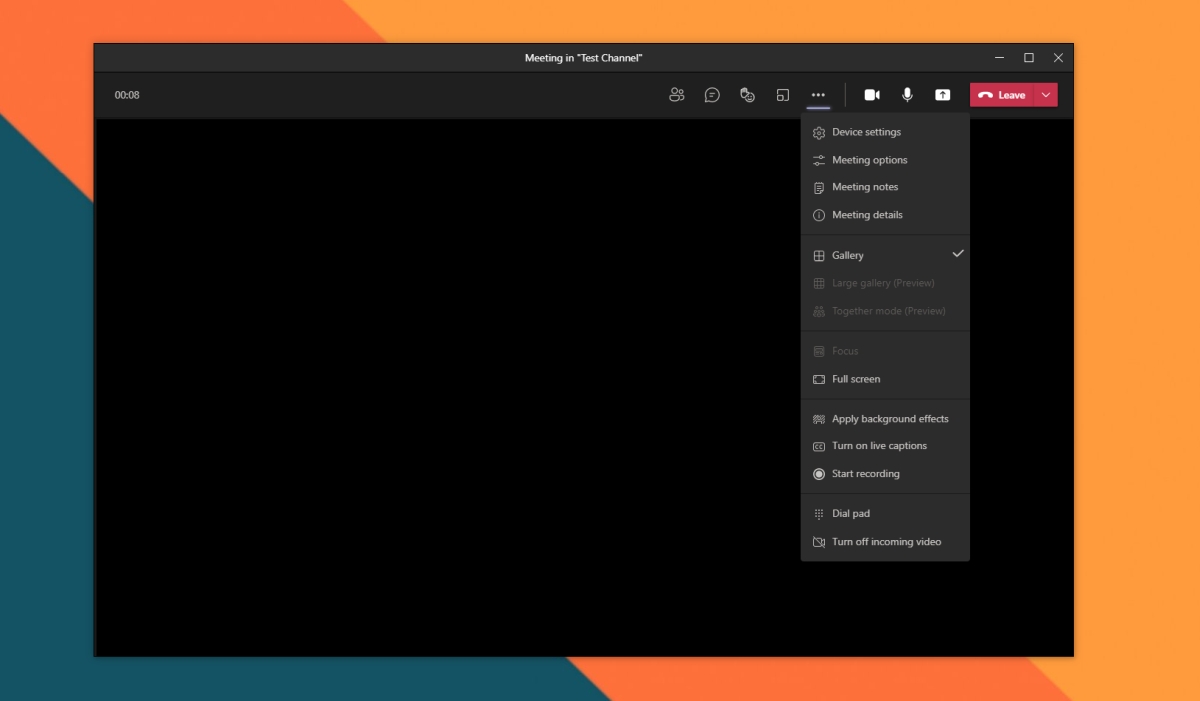Click the record circle icon
Image resolution: width=1200 pixels, height=701 pixels.
click(819, 474)
